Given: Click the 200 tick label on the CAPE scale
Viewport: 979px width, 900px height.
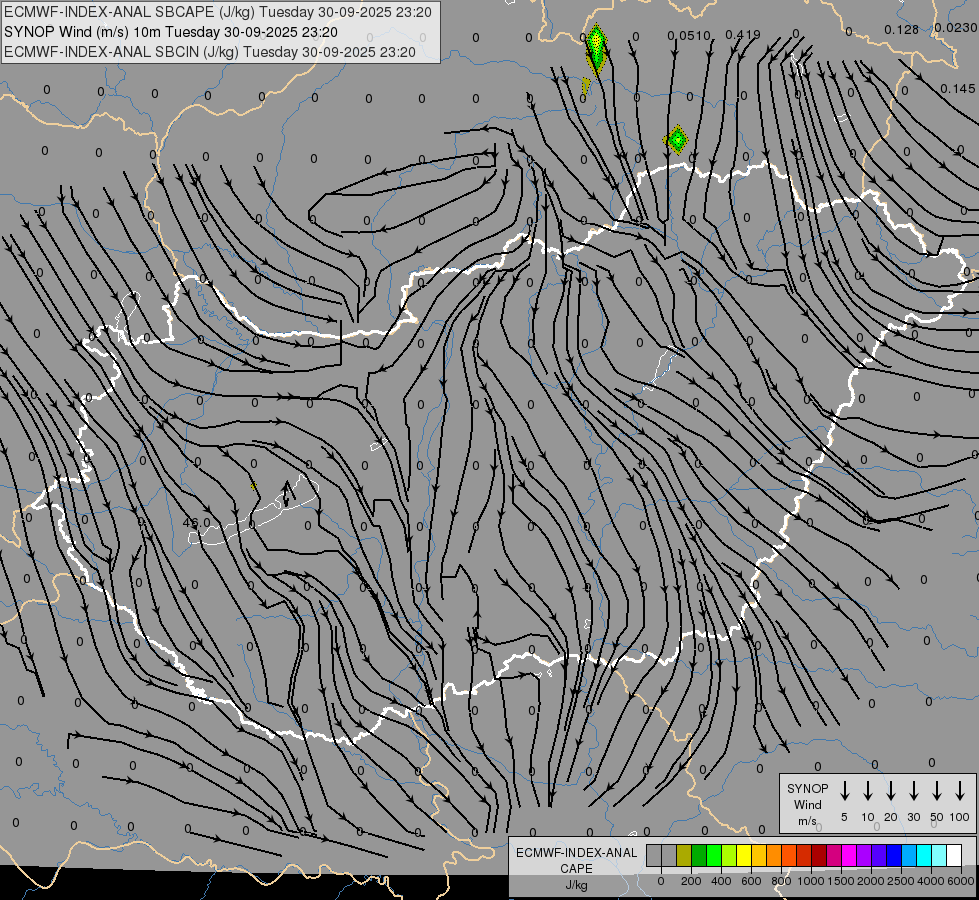Looking at the screenshot, I should pyautogui.click(x=691, y=881).
